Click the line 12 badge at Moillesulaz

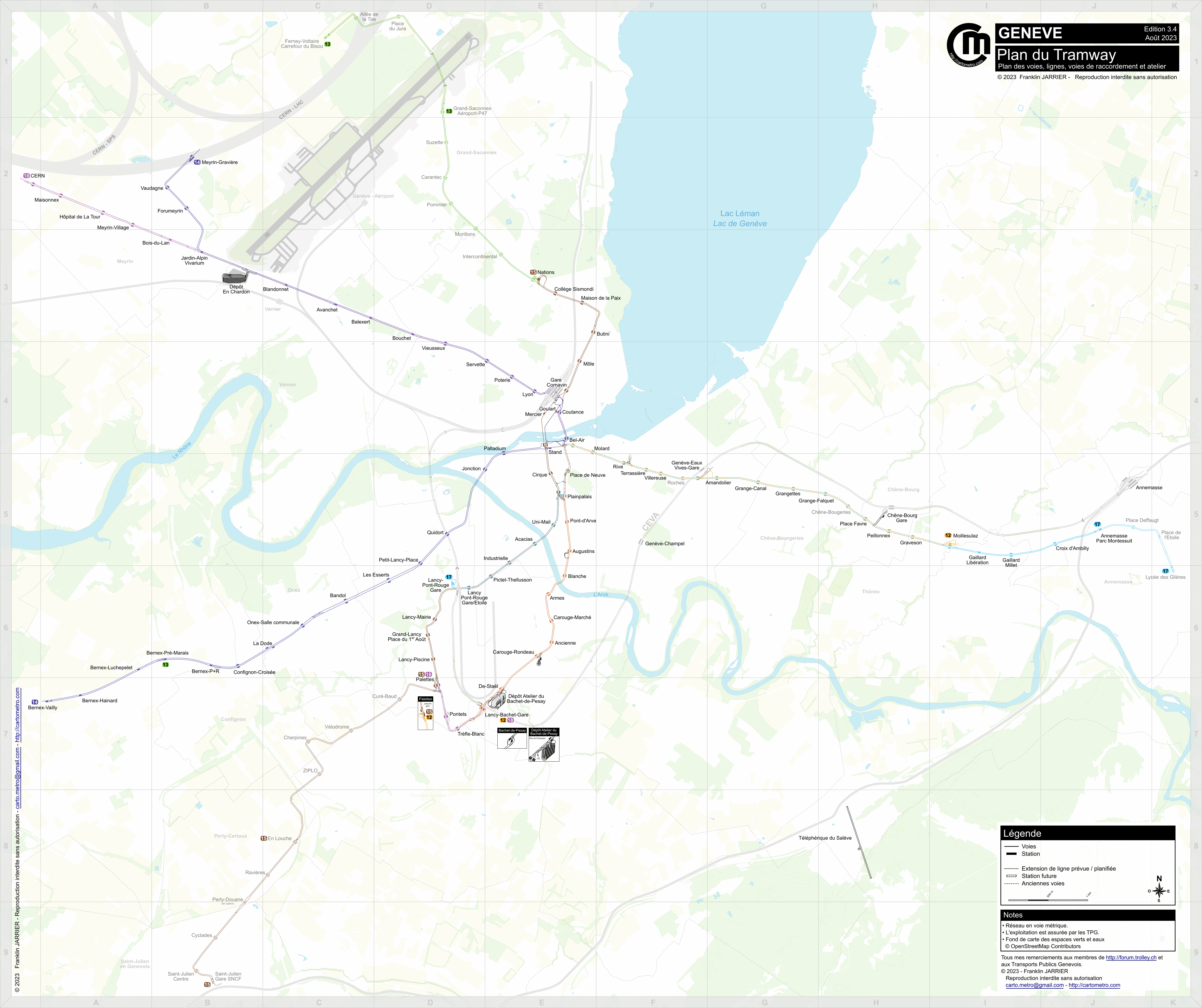click(948, 536)
